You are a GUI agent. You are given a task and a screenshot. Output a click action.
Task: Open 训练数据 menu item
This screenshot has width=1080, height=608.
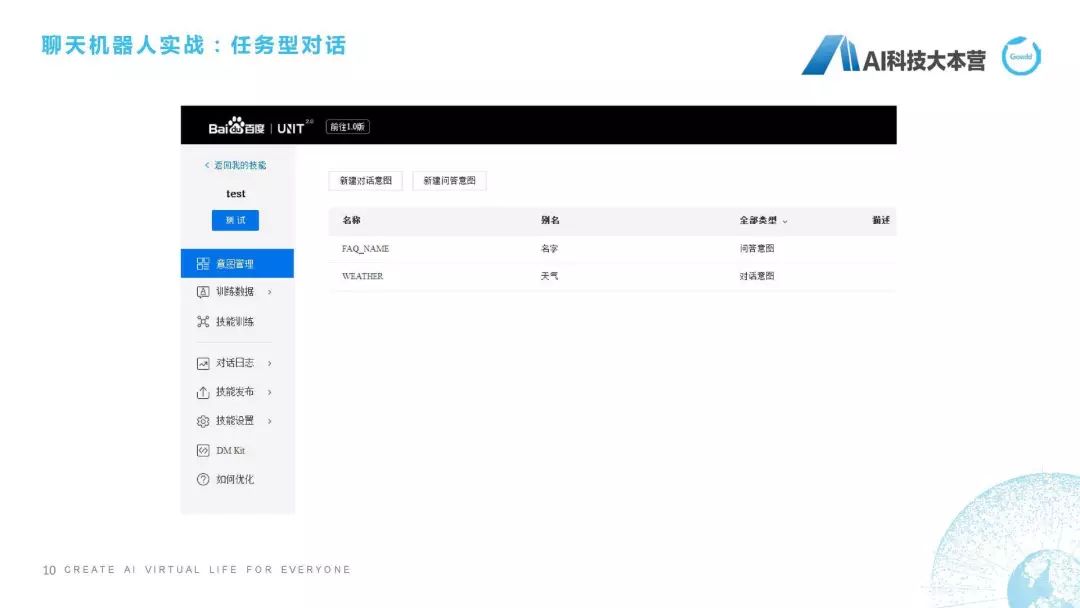(237, 292)
